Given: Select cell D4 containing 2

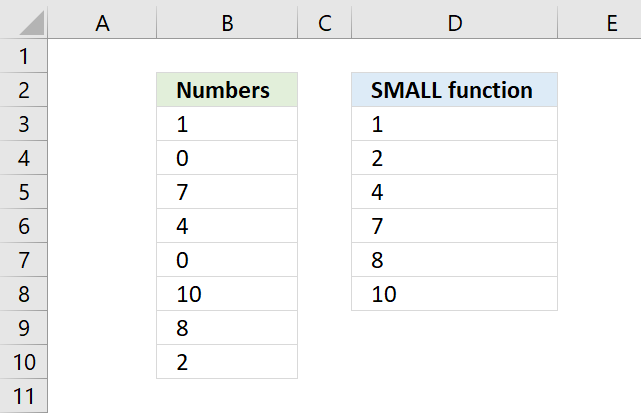Looking at the screenshot, I should click(454, 158).
